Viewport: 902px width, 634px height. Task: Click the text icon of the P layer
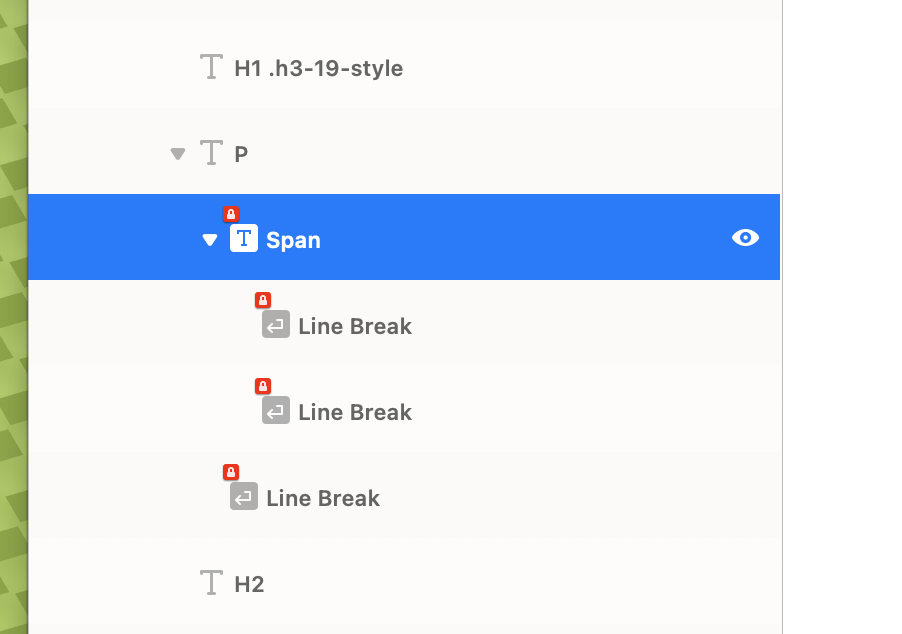pyautogui.click(x=211, y=154)
